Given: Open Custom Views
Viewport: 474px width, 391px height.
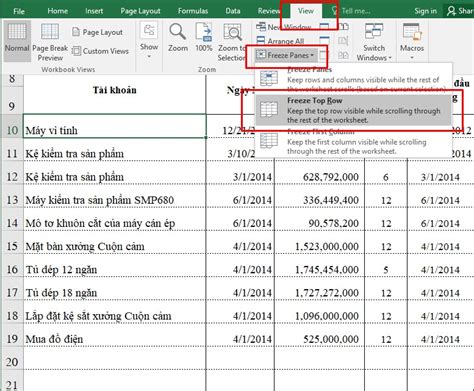Looking at the screenshot, I should [100, 51].
